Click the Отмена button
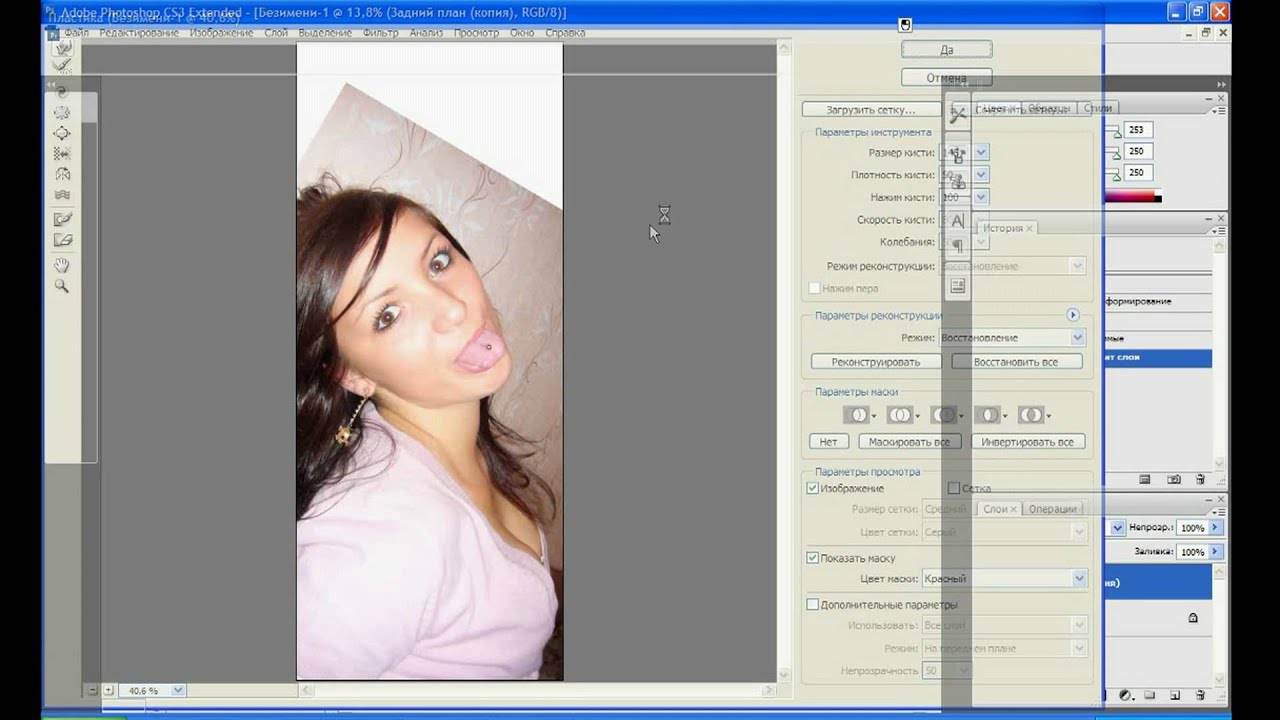The image size is (1280, 720). tap(946, 77)
